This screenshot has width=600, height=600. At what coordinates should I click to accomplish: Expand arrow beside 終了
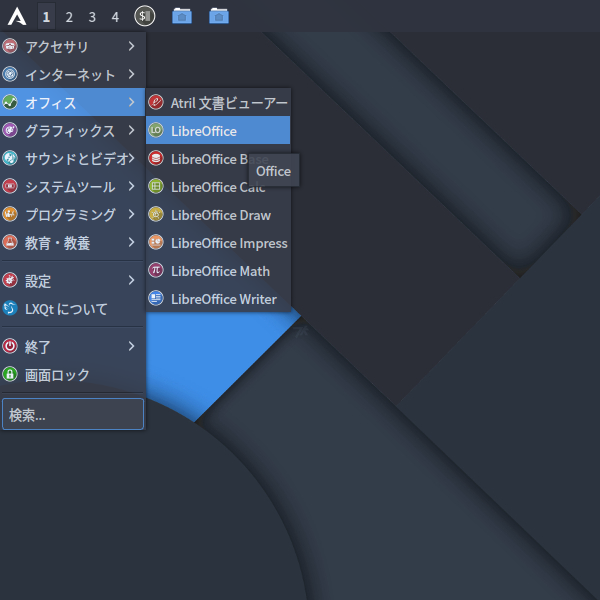[132, 346]
